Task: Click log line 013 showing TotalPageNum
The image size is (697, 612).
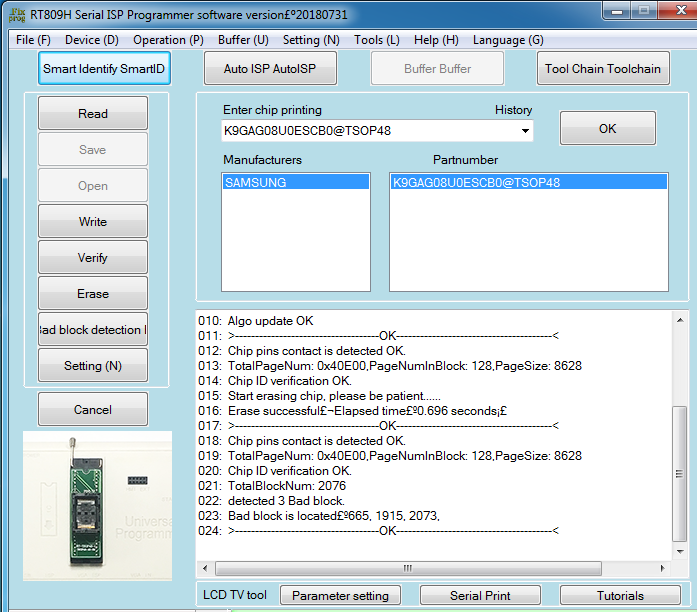Action: coord(390,366)
